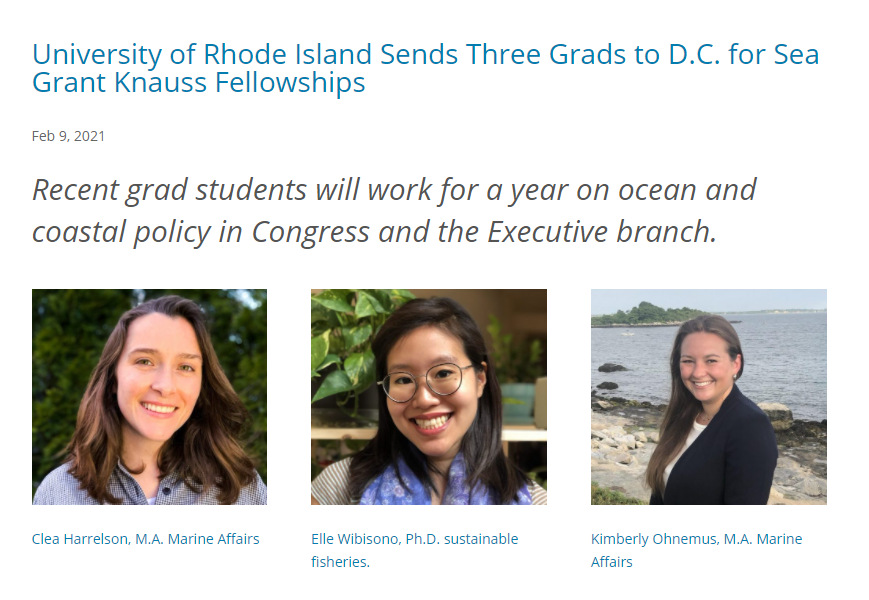
Task: Click the Clea Harrelson, M.A. Marine Affairs caption
Action: pos(145,539)
